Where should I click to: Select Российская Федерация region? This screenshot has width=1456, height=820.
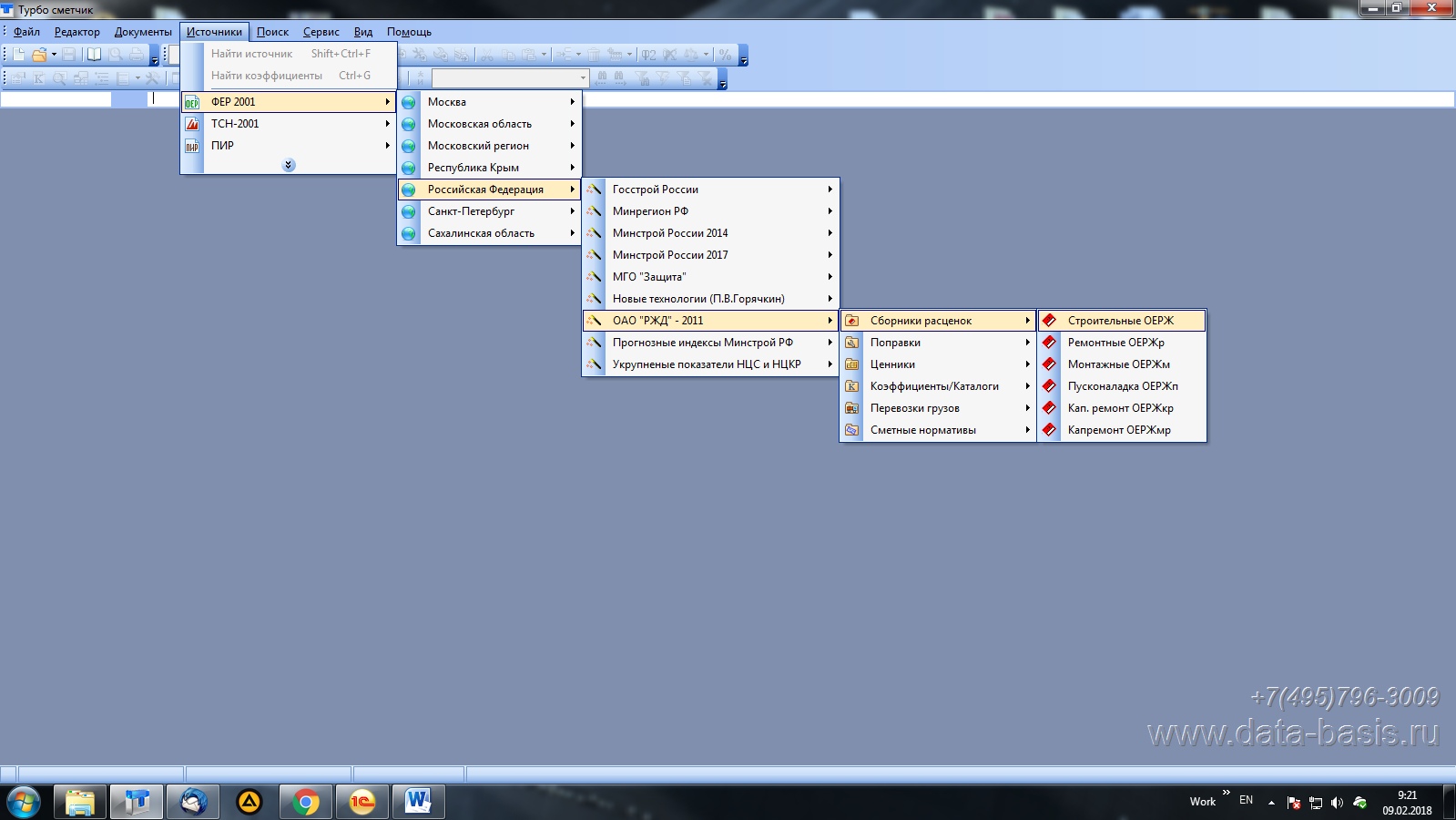click(489, 190)
